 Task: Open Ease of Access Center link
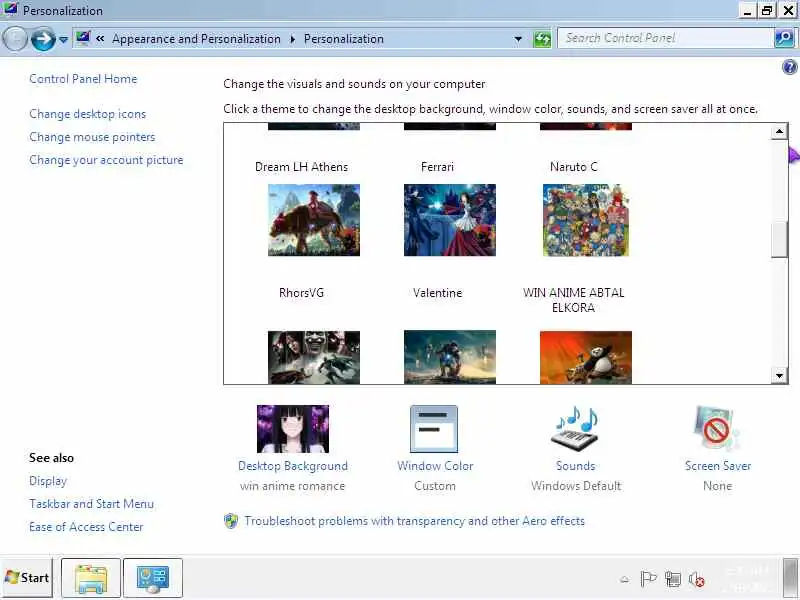coord(86,527)
